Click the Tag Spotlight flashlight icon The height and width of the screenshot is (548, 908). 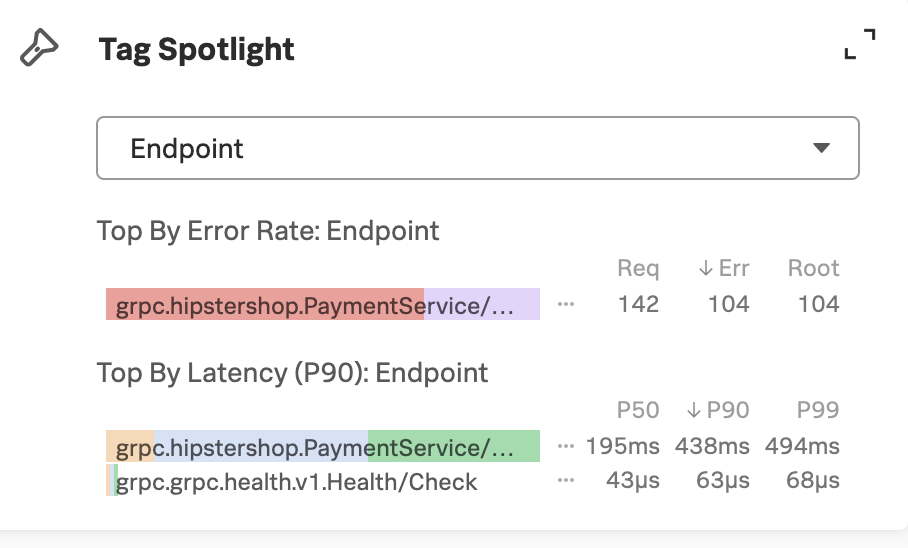coord(39,48)
